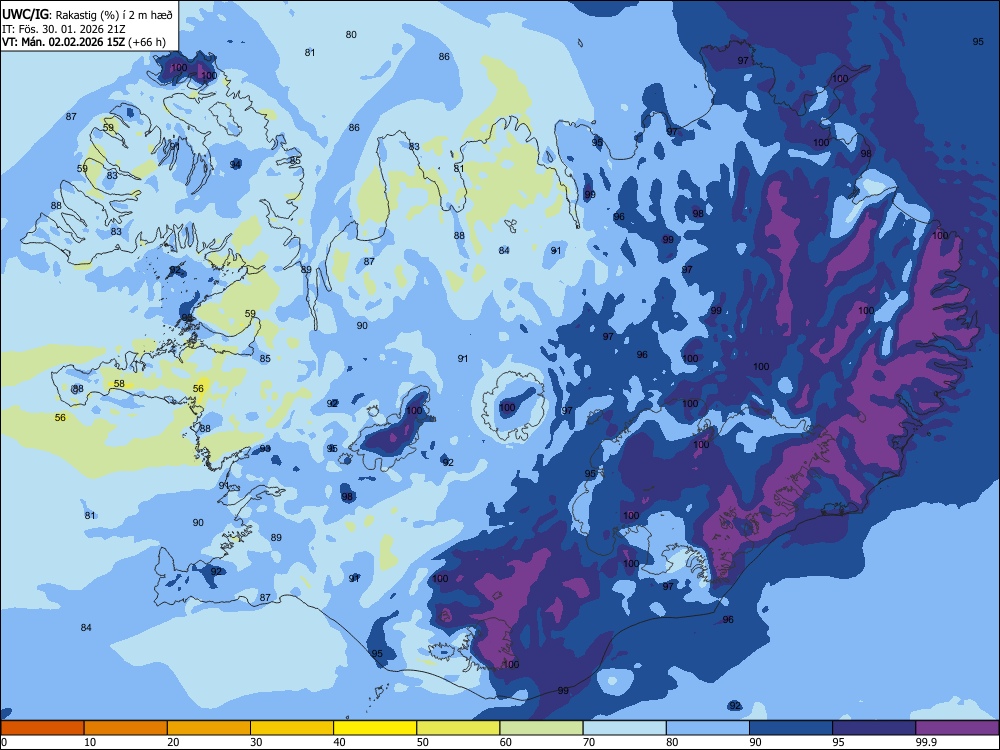Click the initial time "IT: Fös. 30. 01. 2026 21Z"
1000x750 pixels.
tap(64, 29)
